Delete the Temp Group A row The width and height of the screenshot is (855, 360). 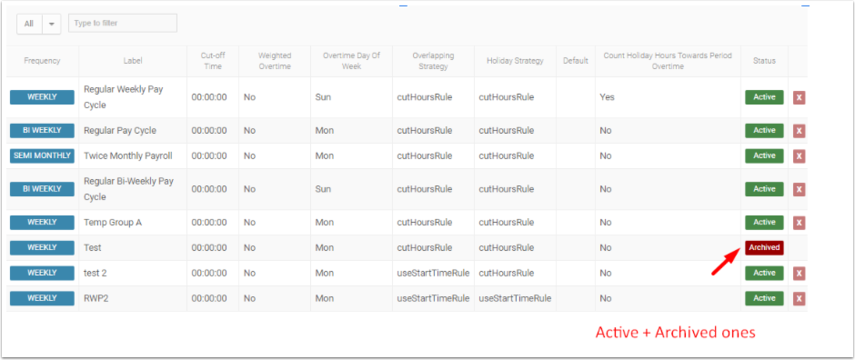click(x=799, y=223)
